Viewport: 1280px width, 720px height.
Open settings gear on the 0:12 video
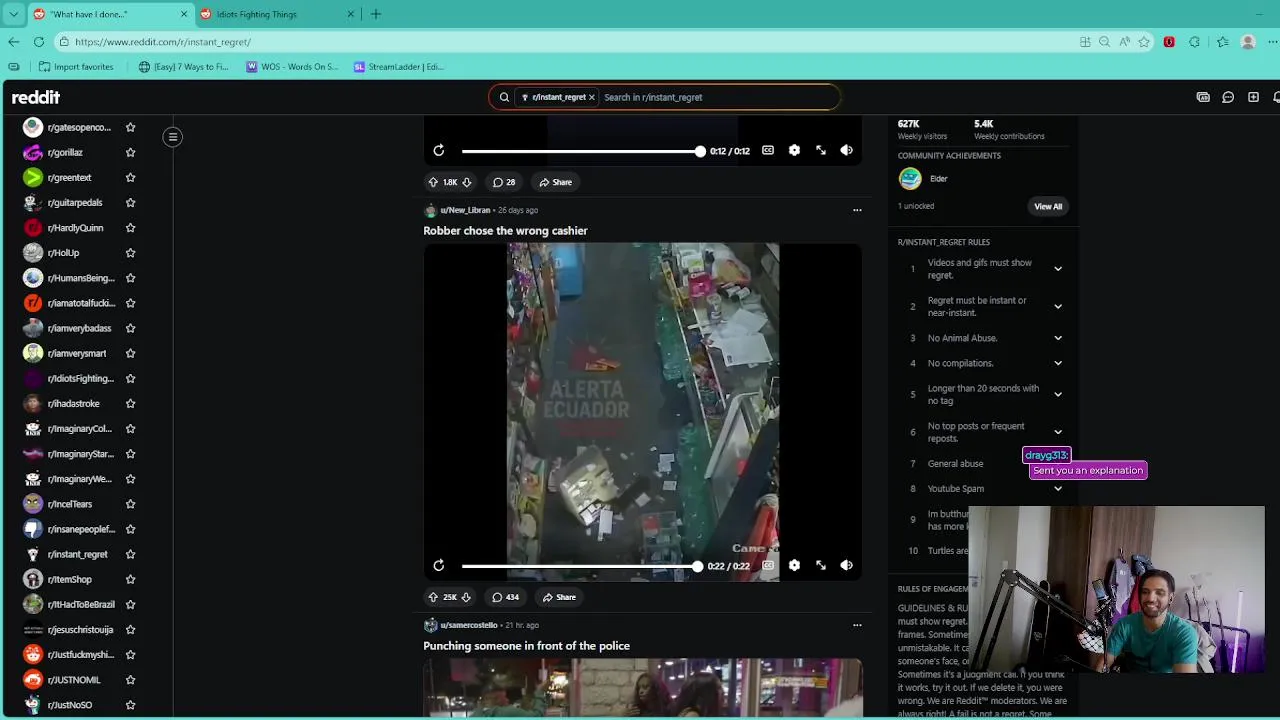[794, 150]
